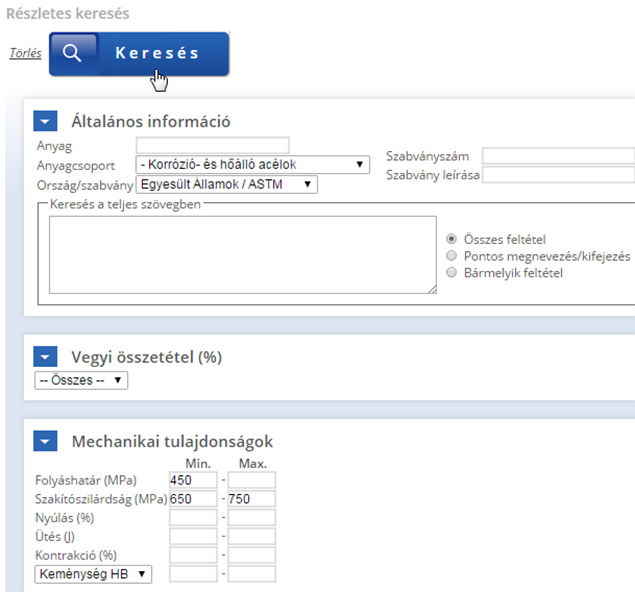Click the Általános információ heading text
635x592 pixels.
coord(151,121)
